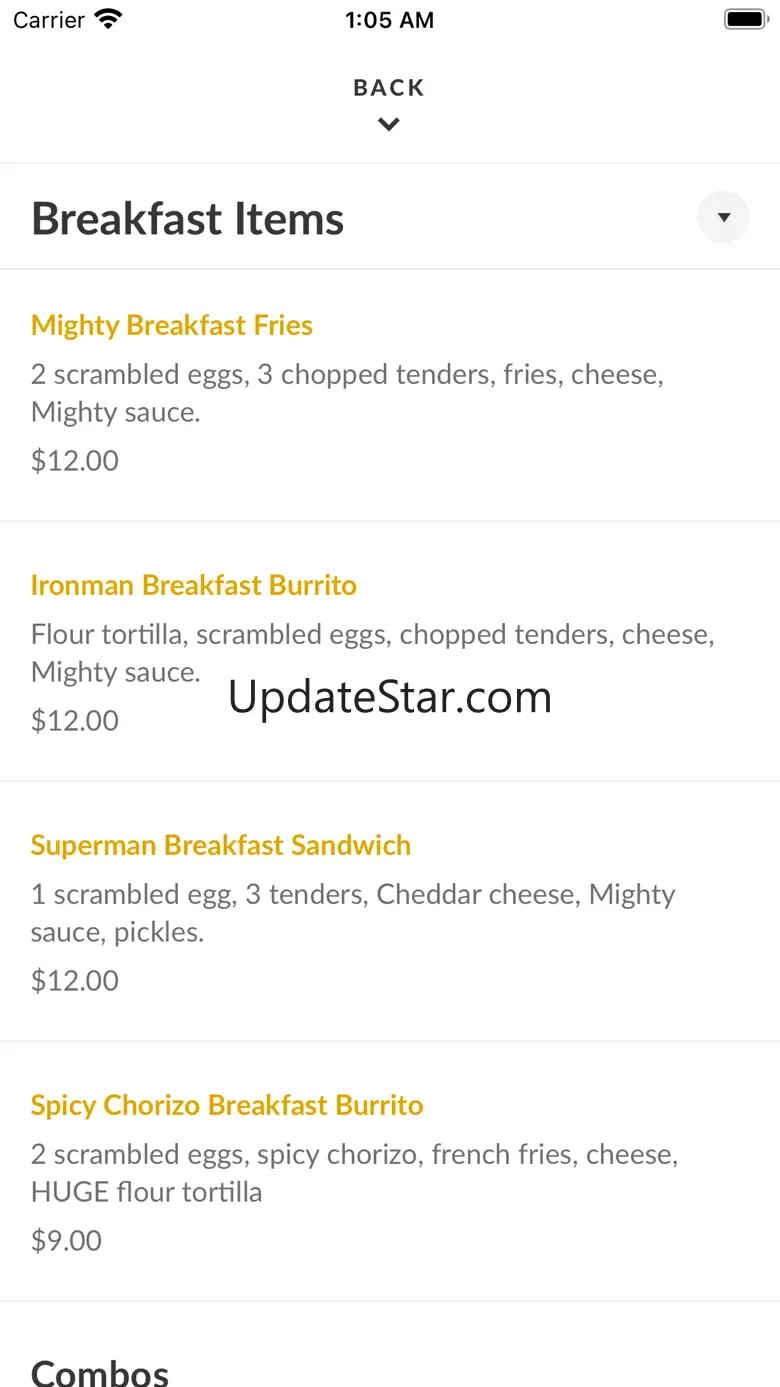Open Mighty Breakfast Fries item

coord(172,325)
